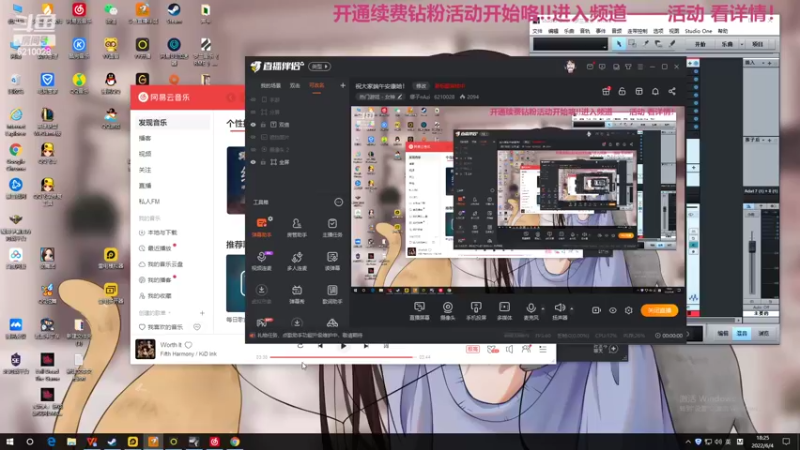This screenshot has height=450, width=800.
Task: Toggle the lock on the 全屏 source
Action: (x=263, y=162)
